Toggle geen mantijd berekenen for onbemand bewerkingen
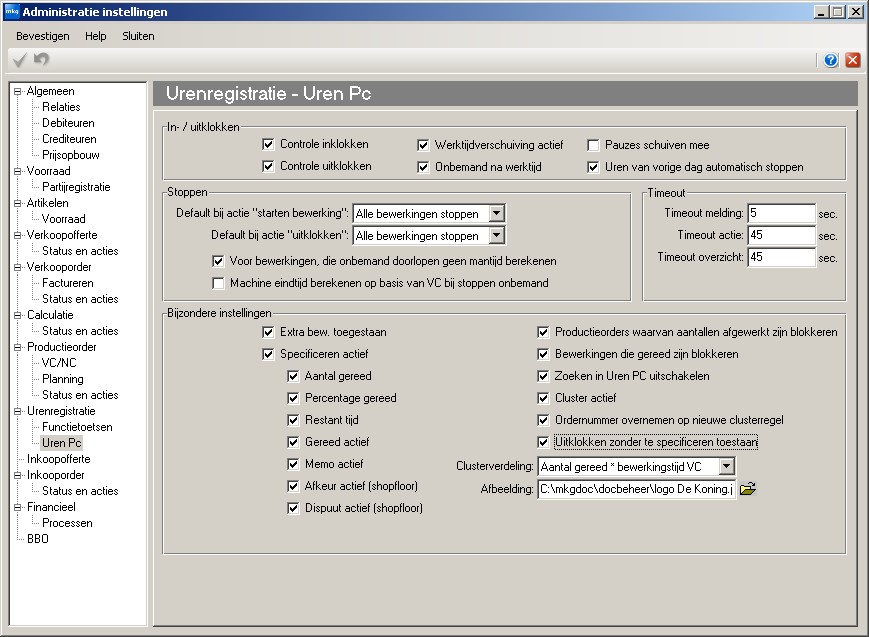The width and height of the screenshot is (869, 637). [x=218, y=261]
